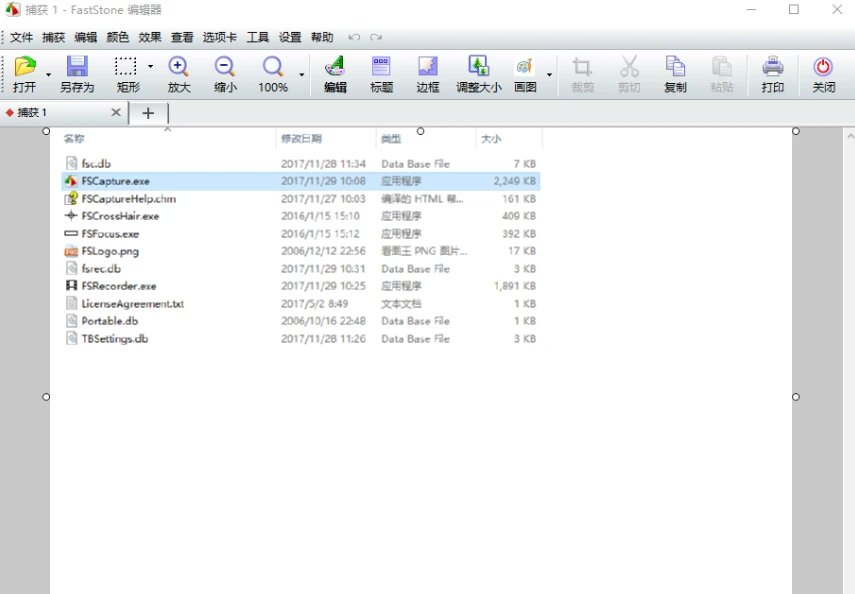Image resolution: width=855 pixels, height=594 pixels.
Task: Click the Open (打开) folder icon
Action: [x=24, y=68]
